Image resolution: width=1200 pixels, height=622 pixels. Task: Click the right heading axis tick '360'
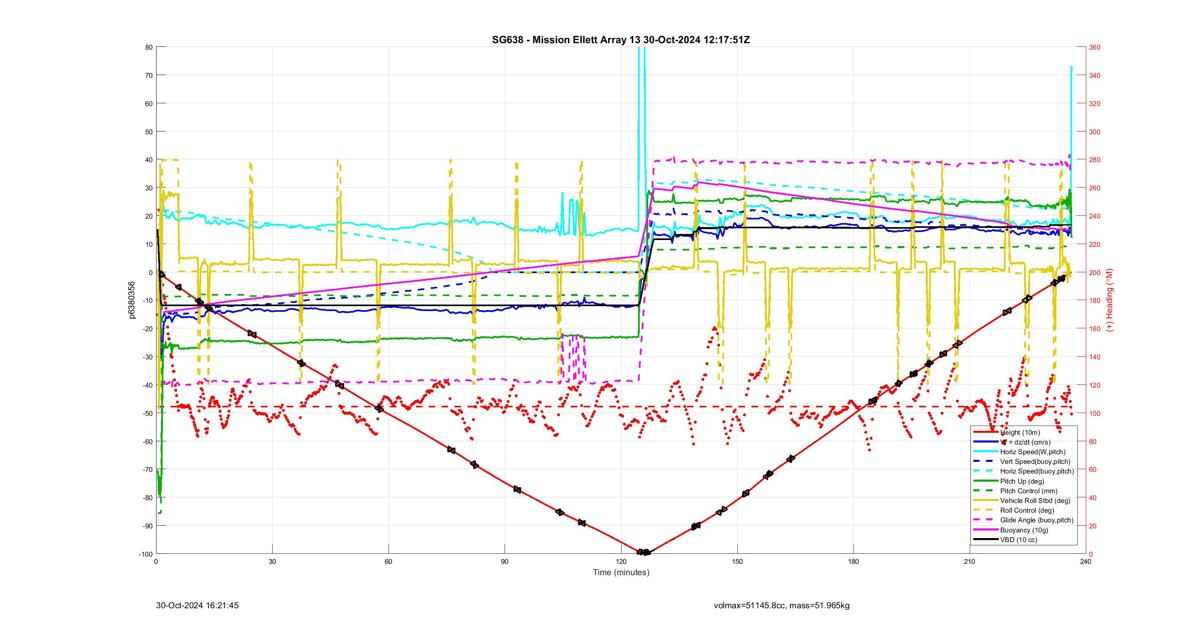tap(1095, 47)
